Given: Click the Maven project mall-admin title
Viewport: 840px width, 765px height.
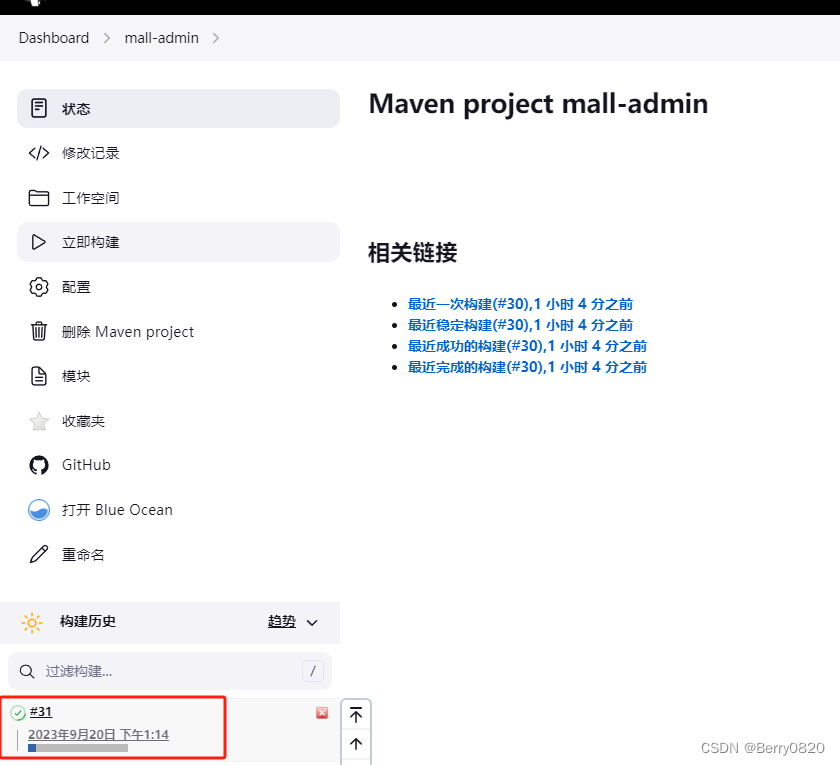Looking at the screenshot, I should pos(538,104).
